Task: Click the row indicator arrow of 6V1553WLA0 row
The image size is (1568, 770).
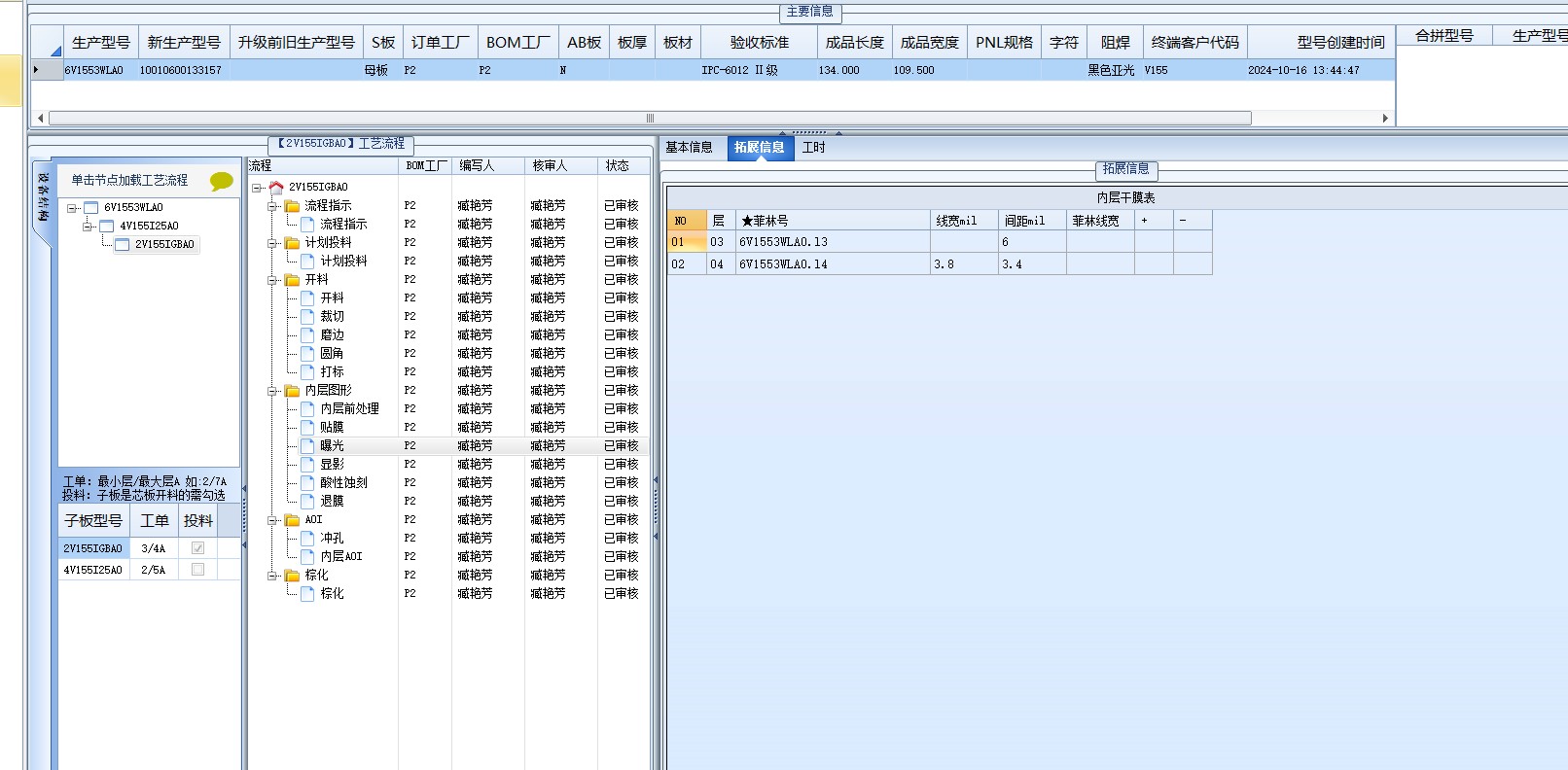Action: click(36, 70)
